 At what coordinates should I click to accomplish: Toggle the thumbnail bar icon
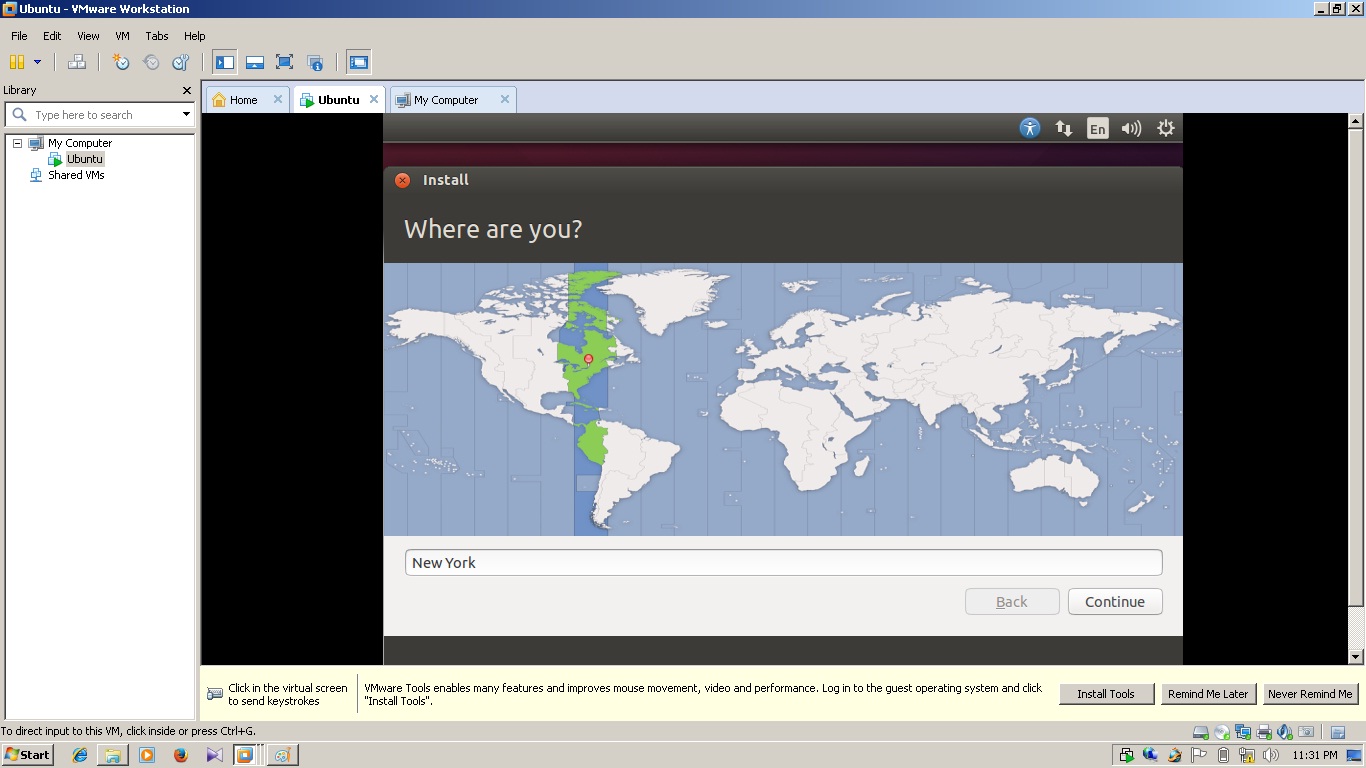(255, 62)
